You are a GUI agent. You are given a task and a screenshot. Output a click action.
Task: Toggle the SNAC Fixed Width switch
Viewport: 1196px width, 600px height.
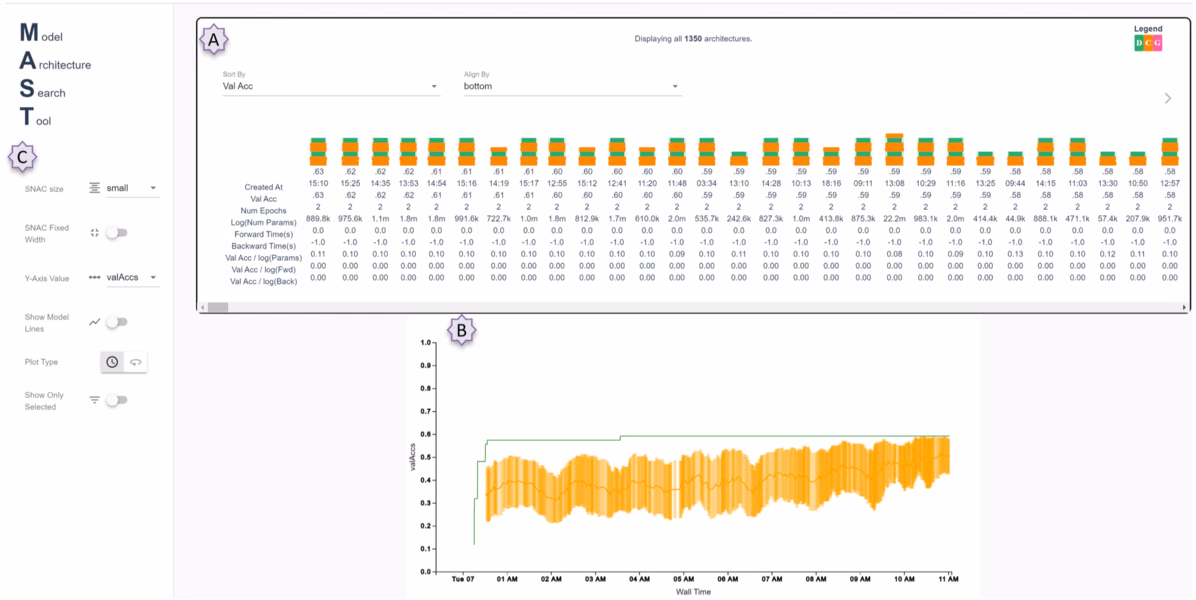(x=117, y=233)
